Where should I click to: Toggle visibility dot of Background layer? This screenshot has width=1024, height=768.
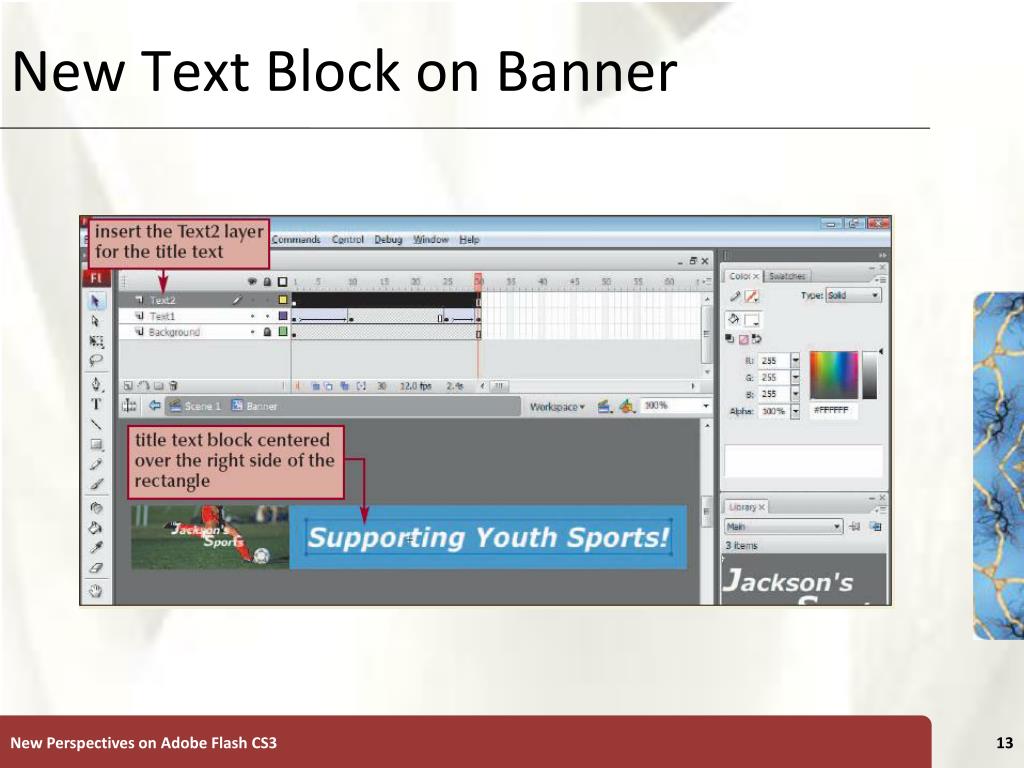[253, 332]
